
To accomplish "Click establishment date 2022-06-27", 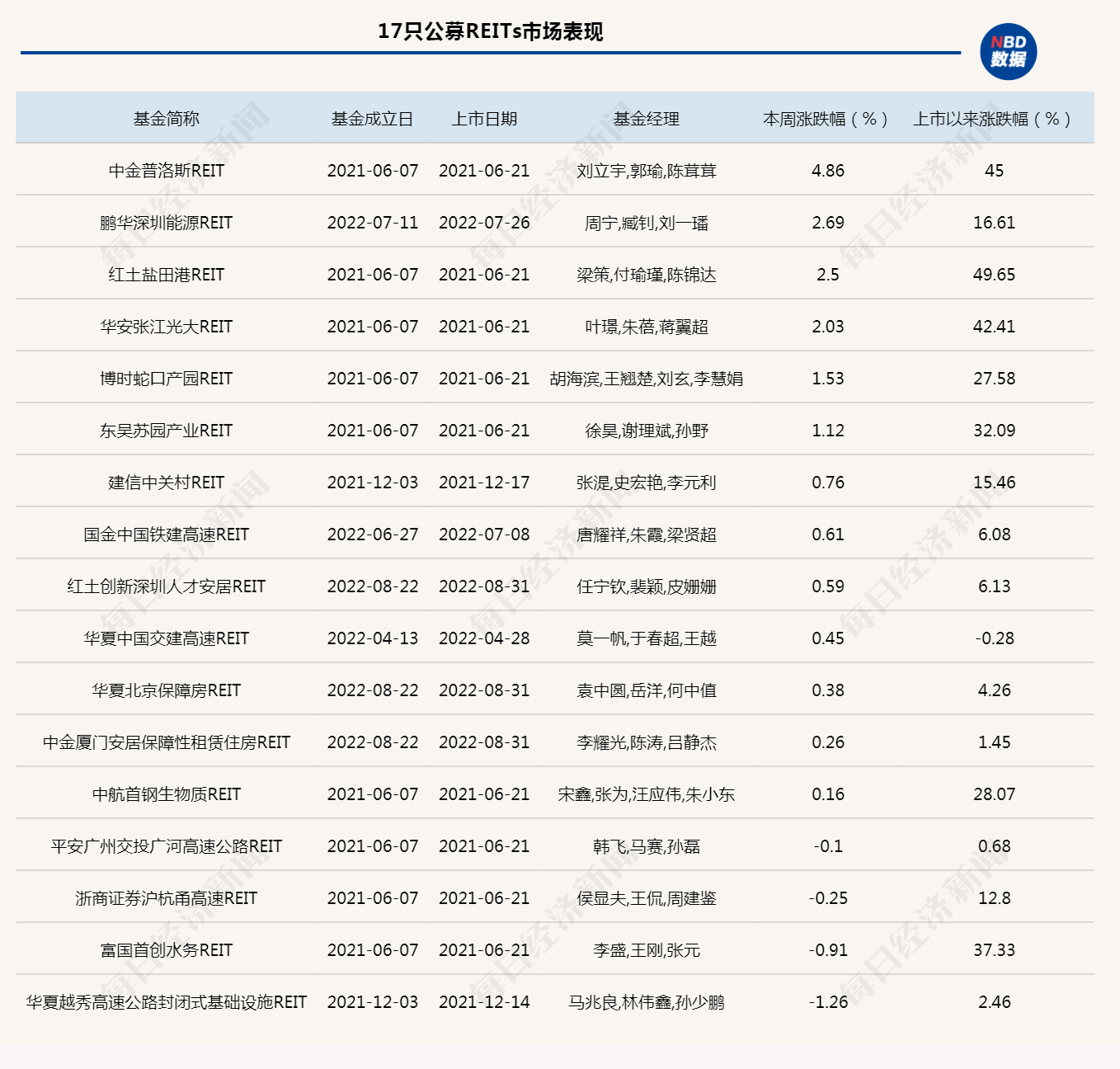I will click(373, 534).
